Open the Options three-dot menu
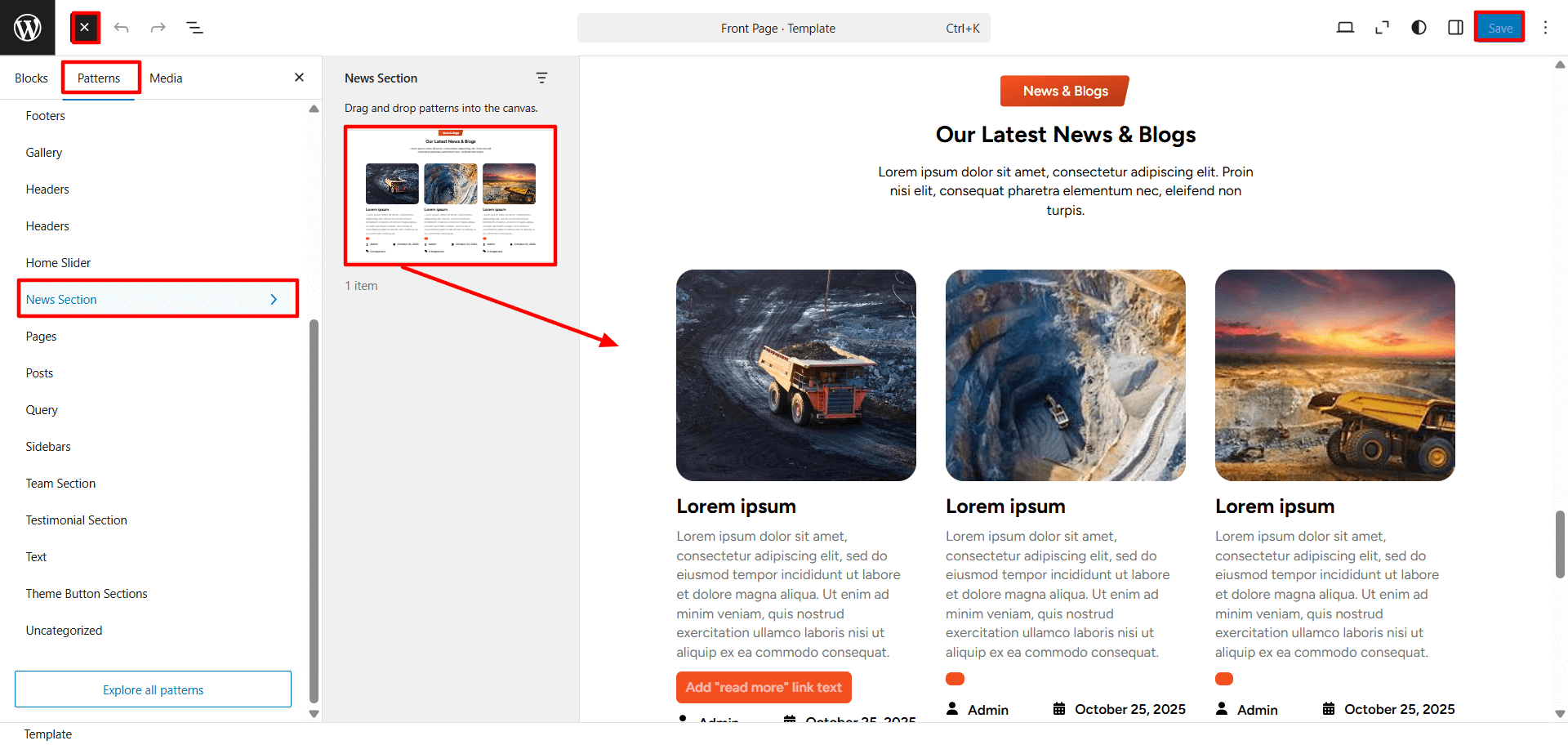This screenshot has width=1568, height=745. click(1545, 28)
